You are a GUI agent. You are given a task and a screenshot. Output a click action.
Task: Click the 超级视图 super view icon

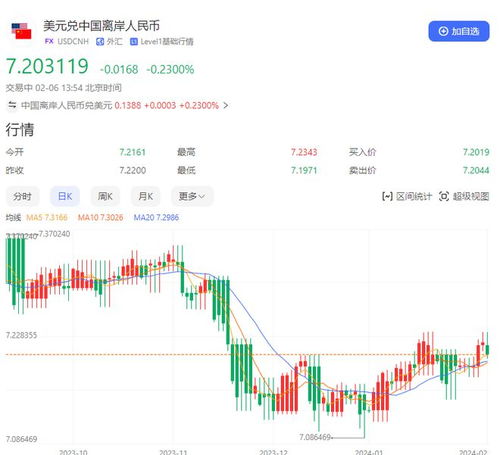click(444, 196)
